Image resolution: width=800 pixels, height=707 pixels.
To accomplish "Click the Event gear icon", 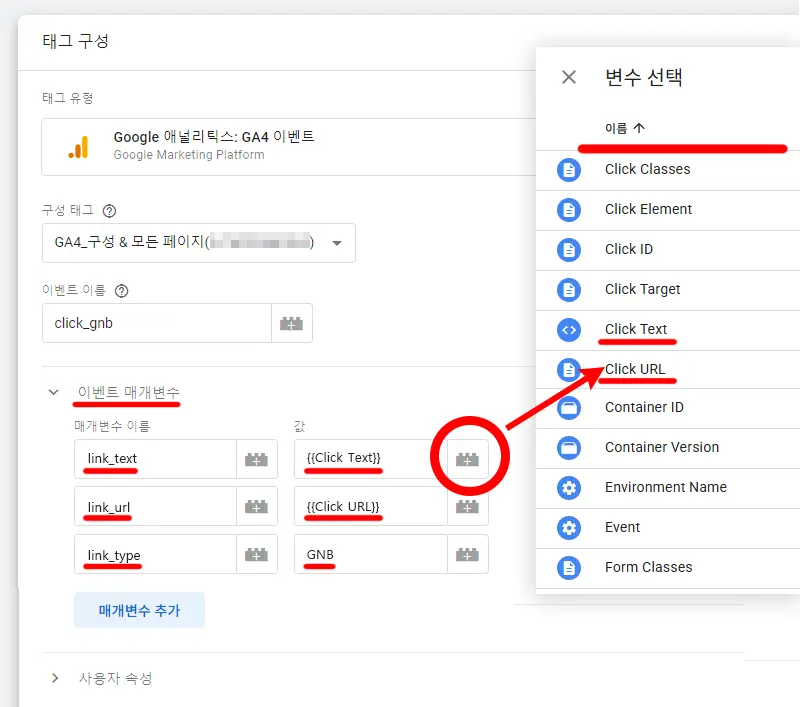I will click(x=569, y=528).
